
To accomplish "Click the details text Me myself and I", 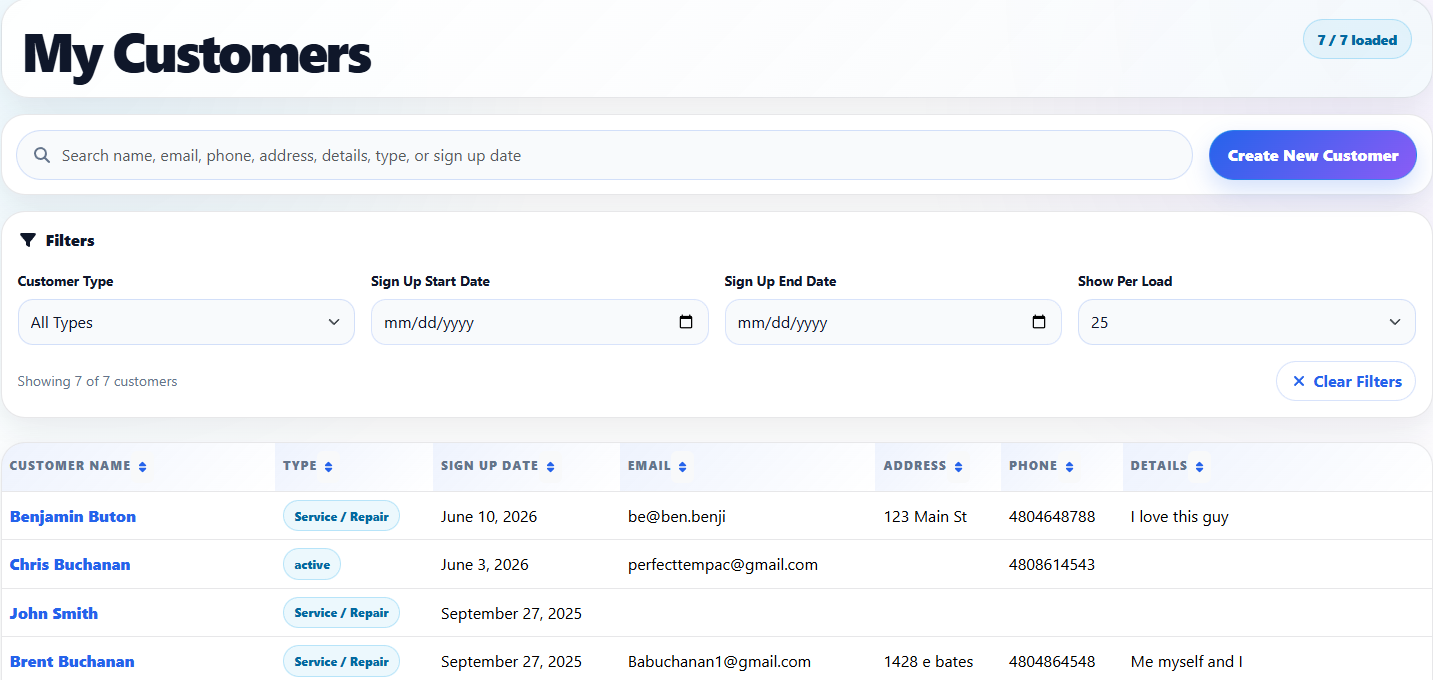I will pos(1186,661).
